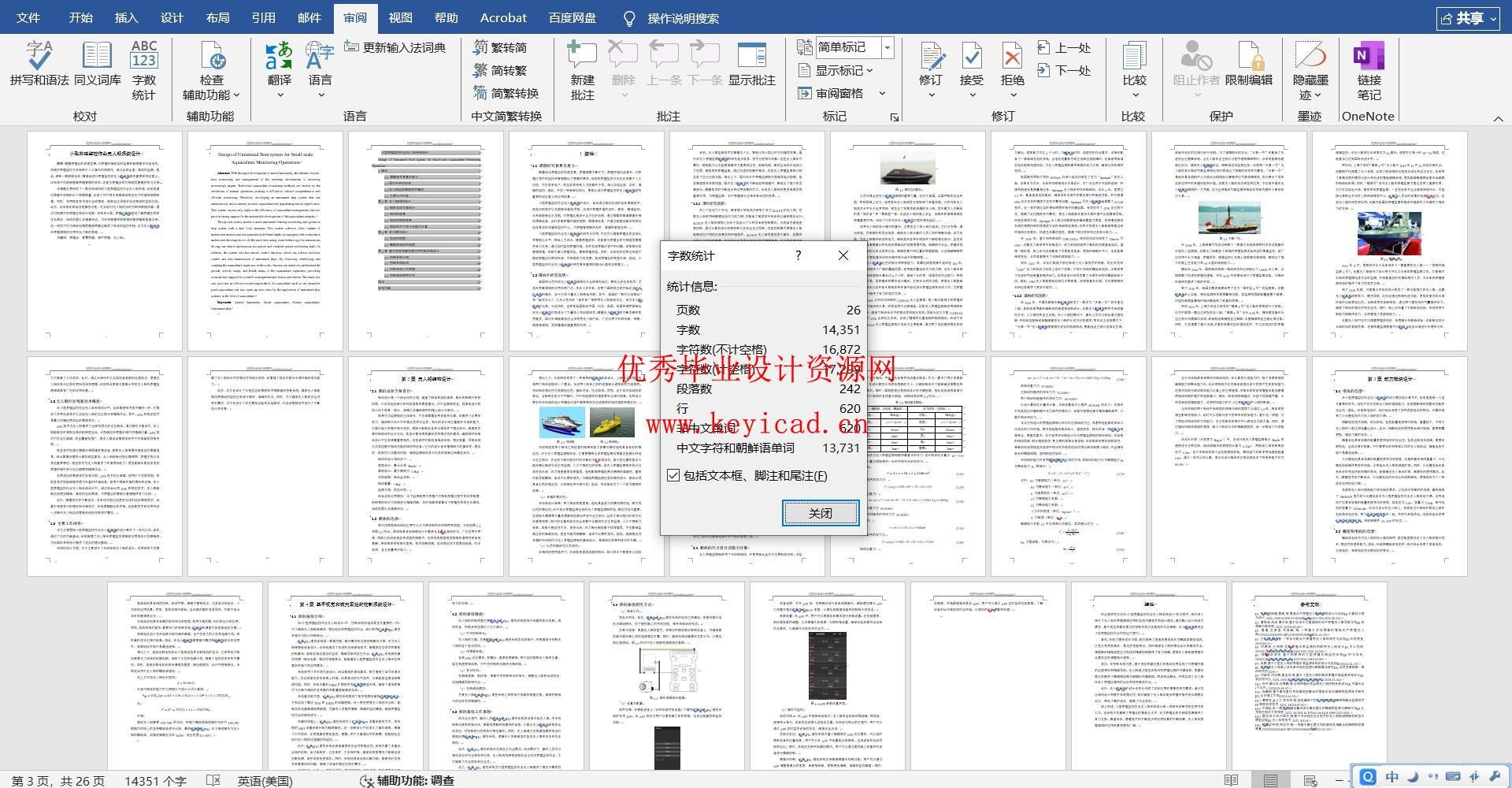The image size is (1512, 788).
Task: Click 辅助功能: 调查 status bar item
Action: coord(406,780)
